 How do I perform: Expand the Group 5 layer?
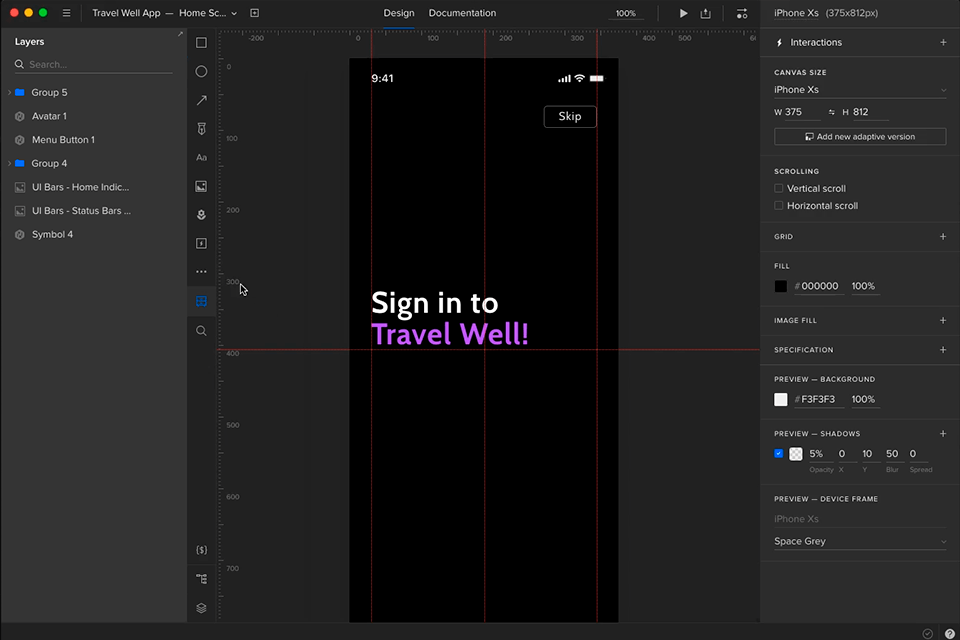point(9,93)
